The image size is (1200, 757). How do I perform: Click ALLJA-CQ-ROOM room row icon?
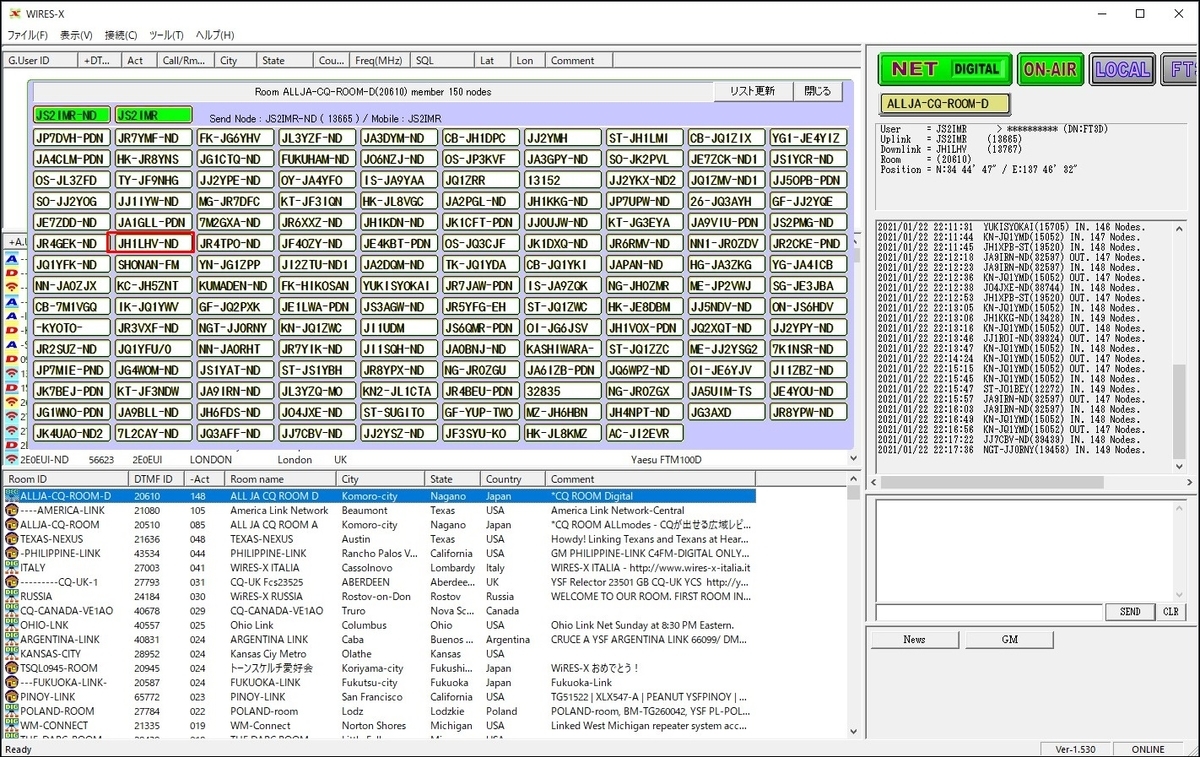tap(11, 524)
